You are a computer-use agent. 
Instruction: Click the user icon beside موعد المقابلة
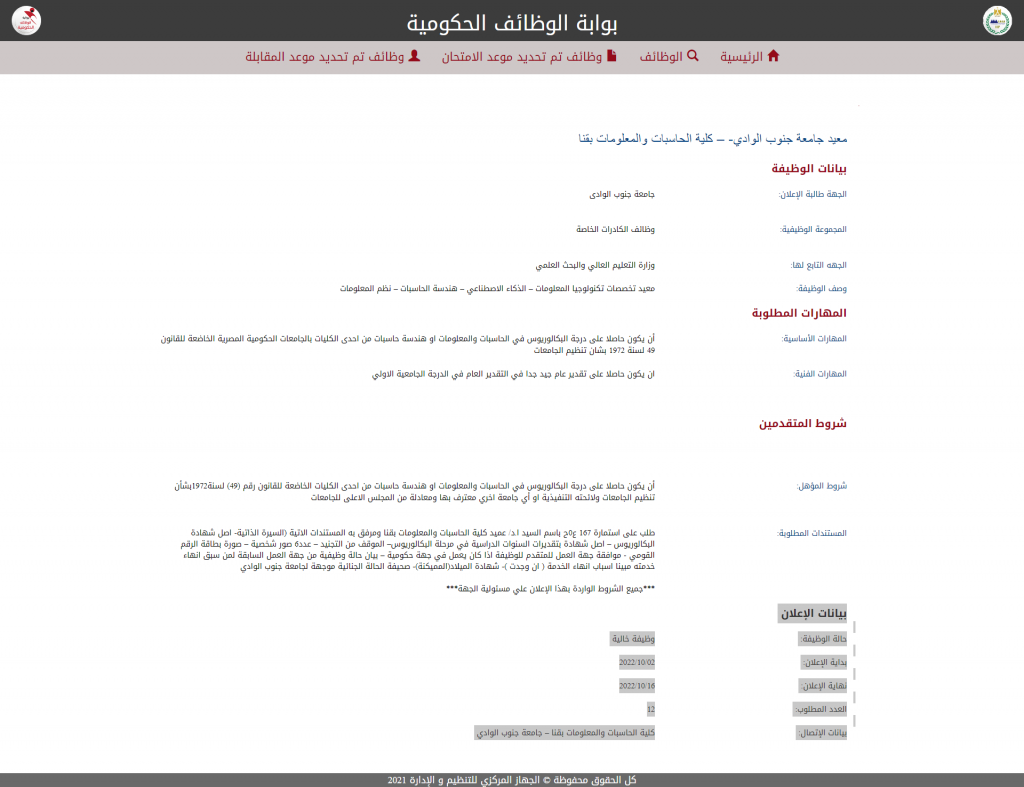(415, 56)
